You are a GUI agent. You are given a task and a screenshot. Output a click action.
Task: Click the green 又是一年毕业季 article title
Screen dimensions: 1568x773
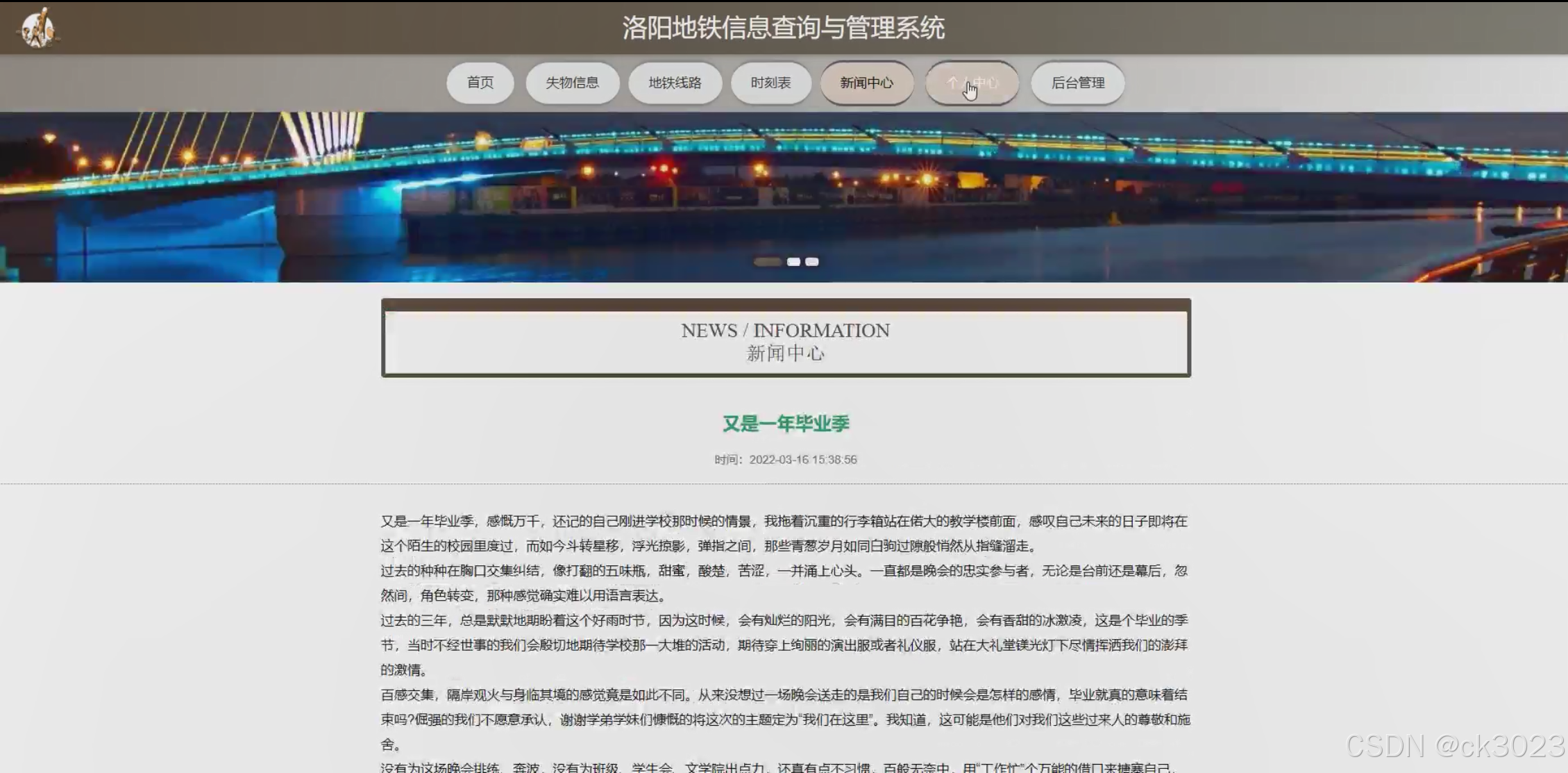coord(786,424)
